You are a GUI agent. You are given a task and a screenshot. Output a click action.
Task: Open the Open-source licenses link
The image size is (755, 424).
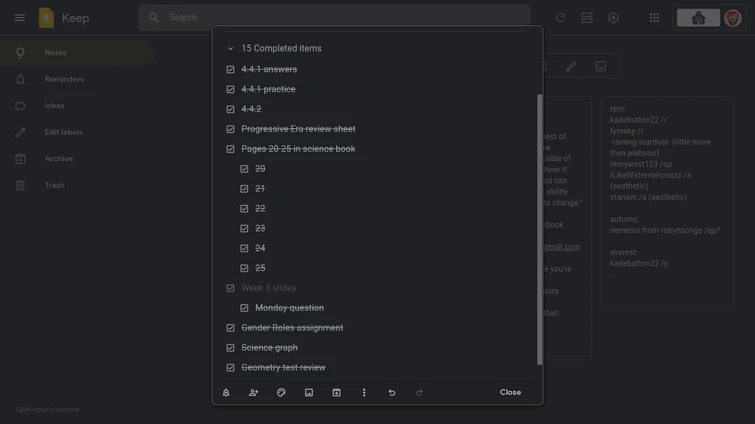click(47, 410)
